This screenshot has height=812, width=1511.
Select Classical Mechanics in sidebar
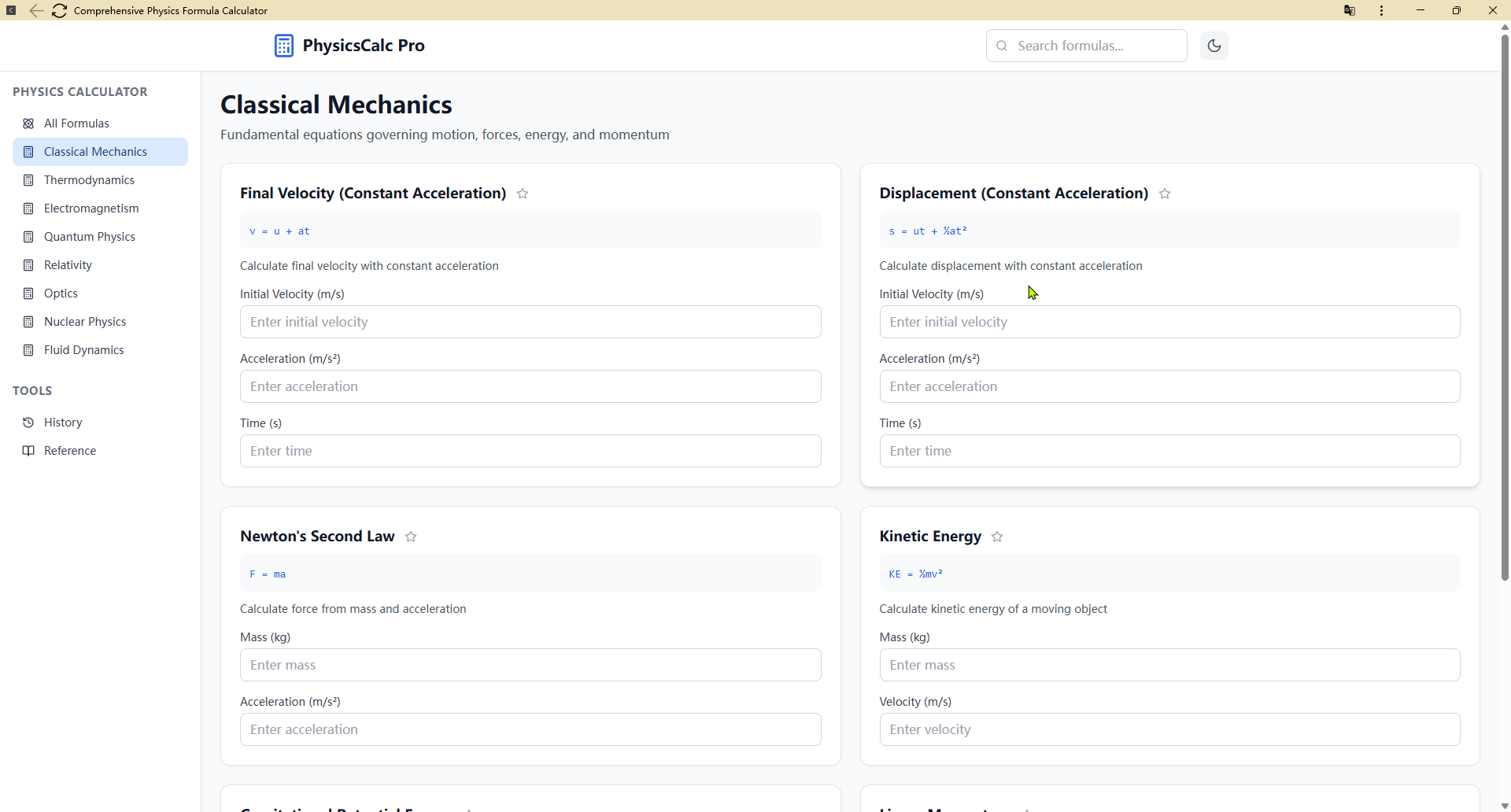100,152
